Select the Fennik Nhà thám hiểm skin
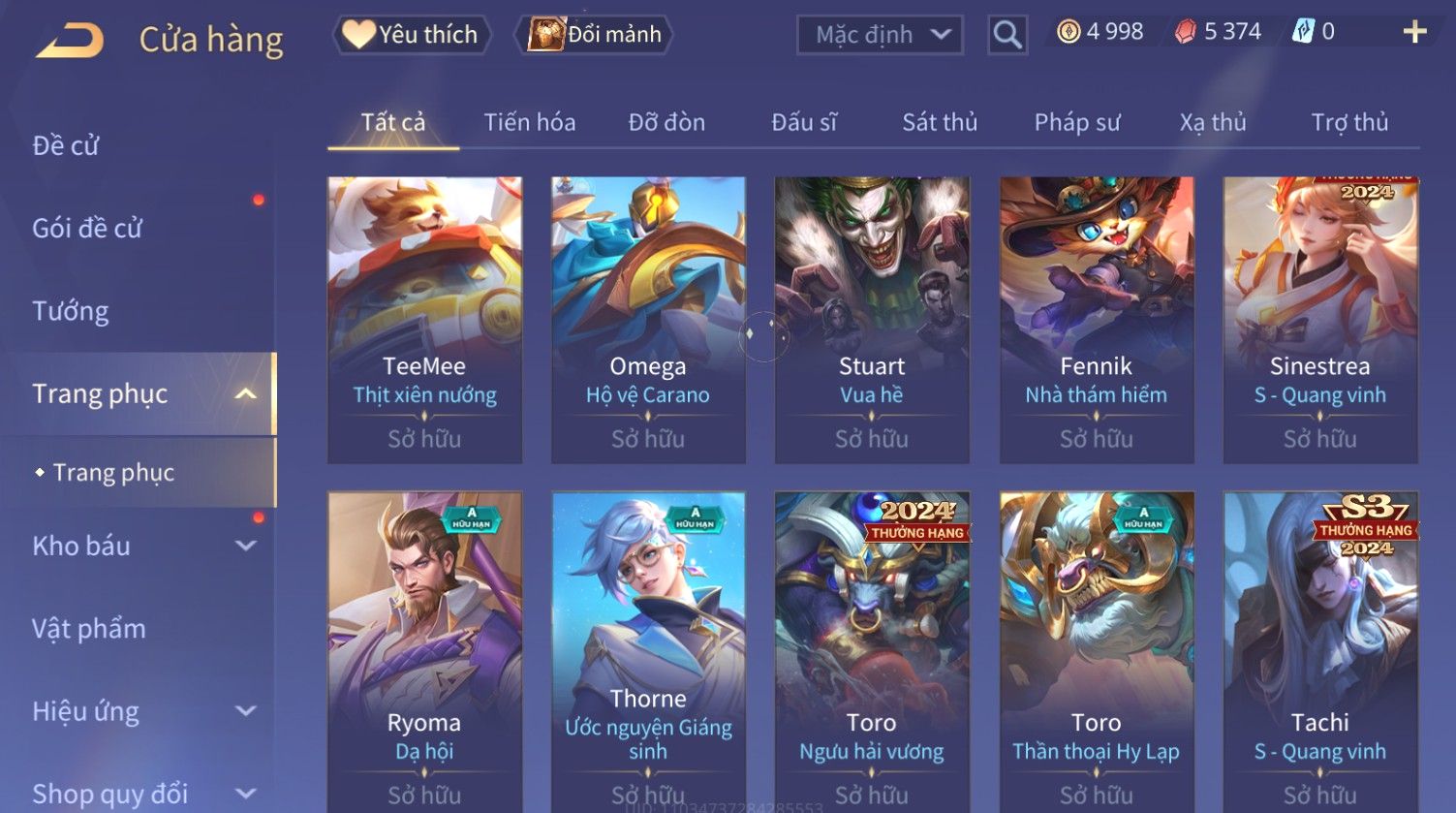The height and width of the screenshot is (813, 1456). tap(1096, 320)
